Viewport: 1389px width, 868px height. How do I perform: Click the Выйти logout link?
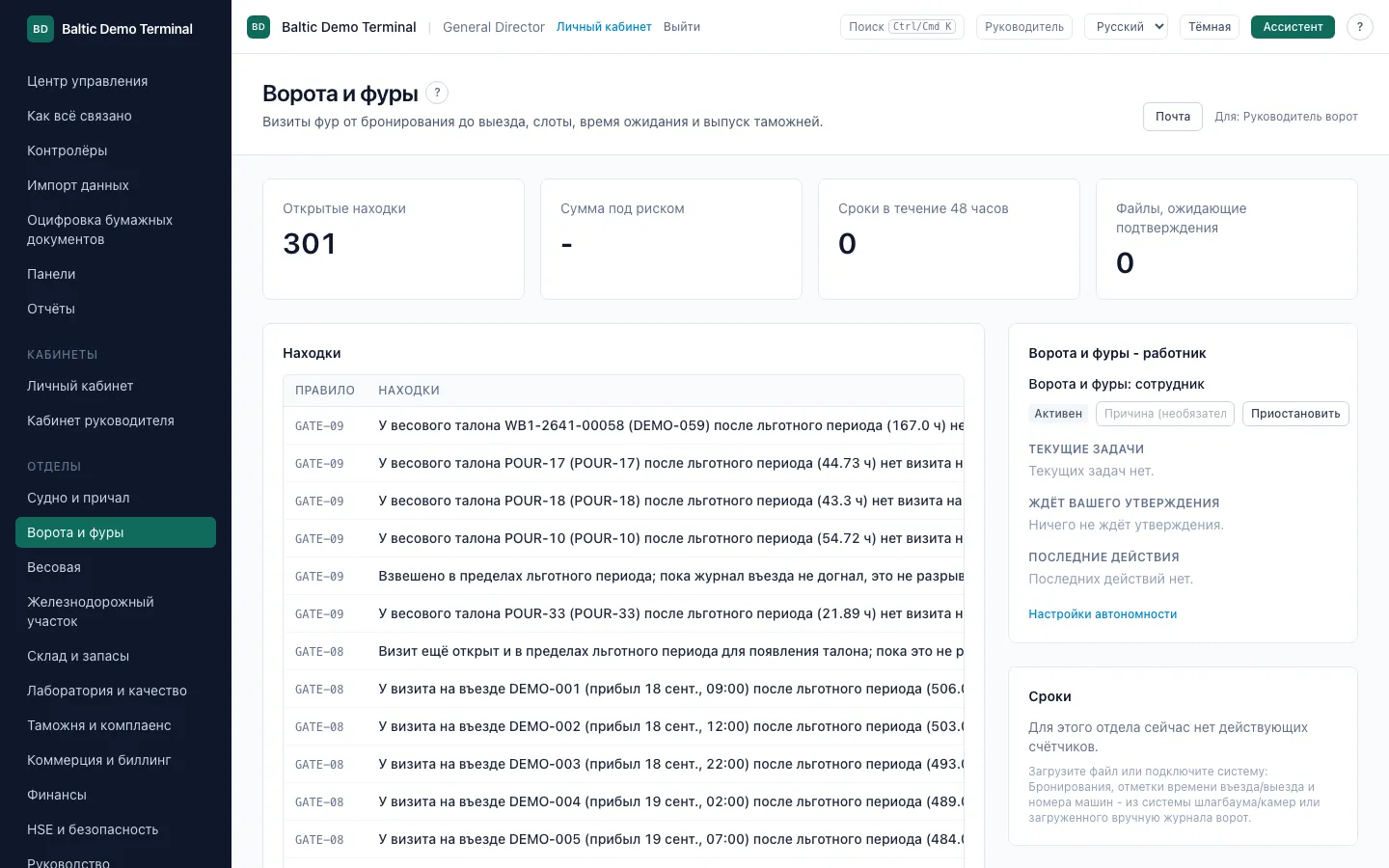tap(682, 27)
